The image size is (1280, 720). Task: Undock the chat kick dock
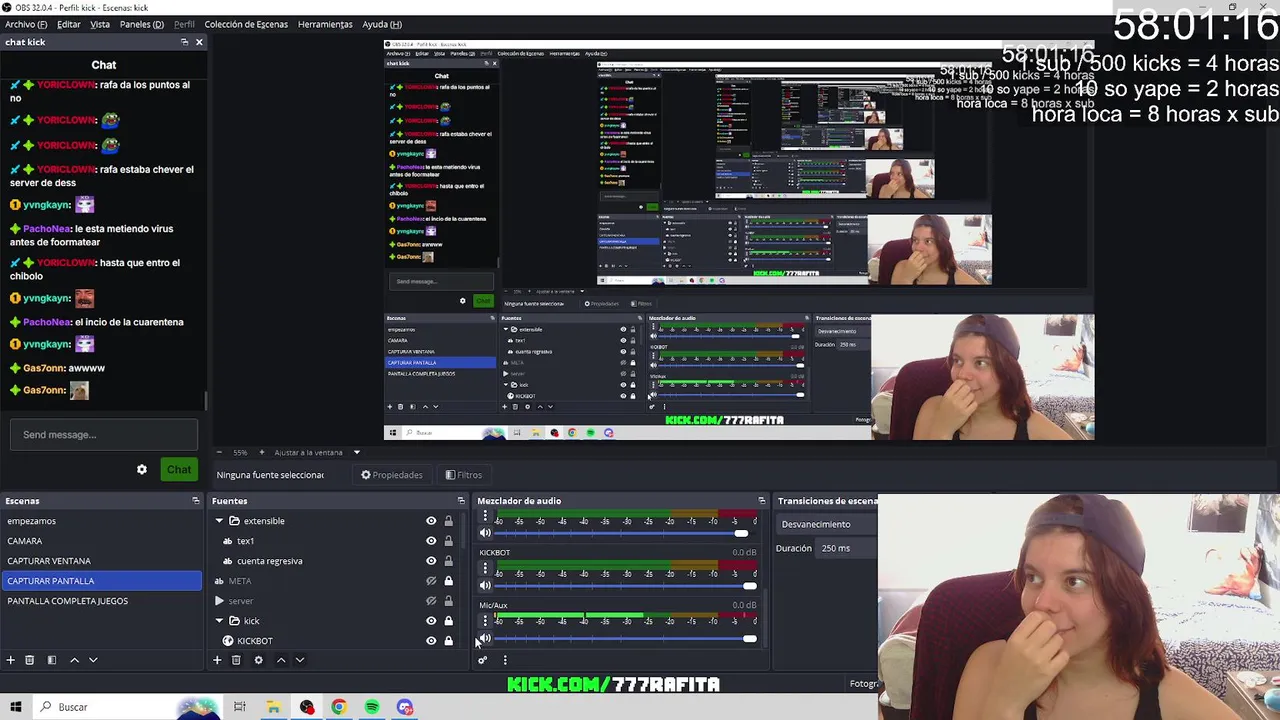point(184,42)
